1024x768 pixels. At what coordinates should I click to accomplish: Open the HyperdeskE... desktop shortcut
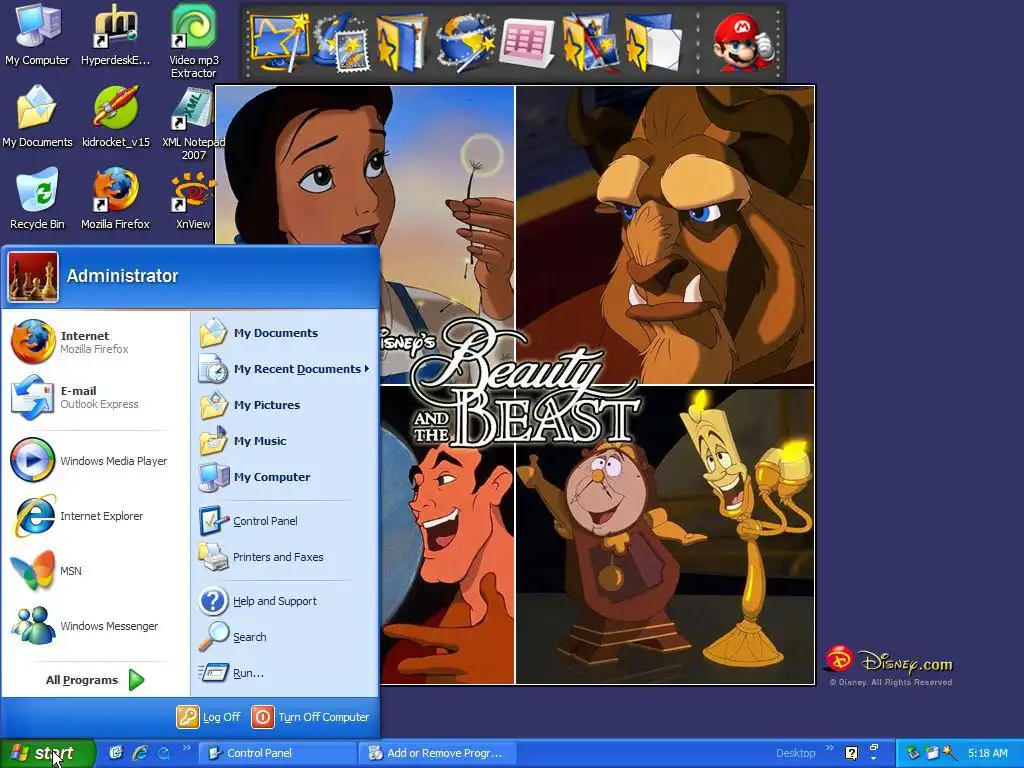(x=116, y=35)
